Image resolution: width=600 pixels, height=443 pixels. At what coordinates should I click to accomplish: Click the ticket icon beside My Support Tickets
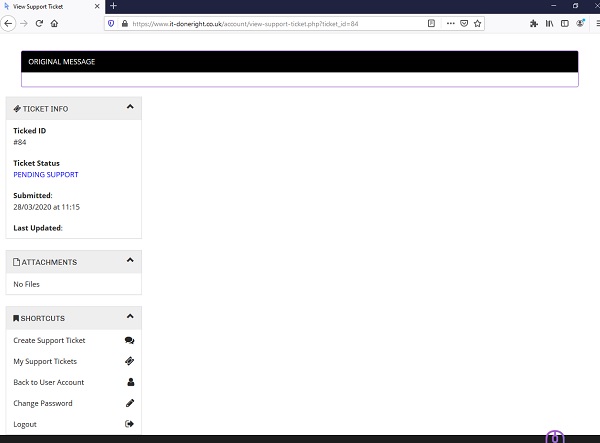point(129,361)
